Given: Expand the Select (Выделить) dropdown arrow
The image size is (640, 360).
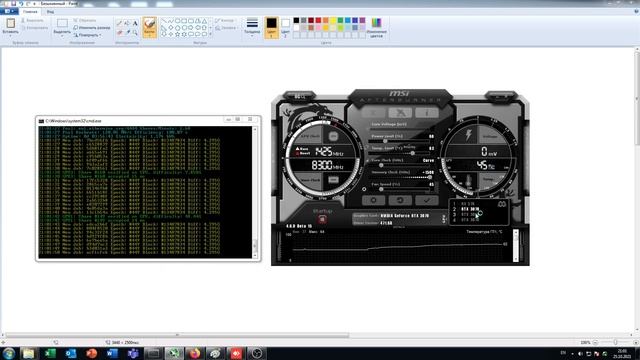Looking at the screenshot, I should (62, 36).
